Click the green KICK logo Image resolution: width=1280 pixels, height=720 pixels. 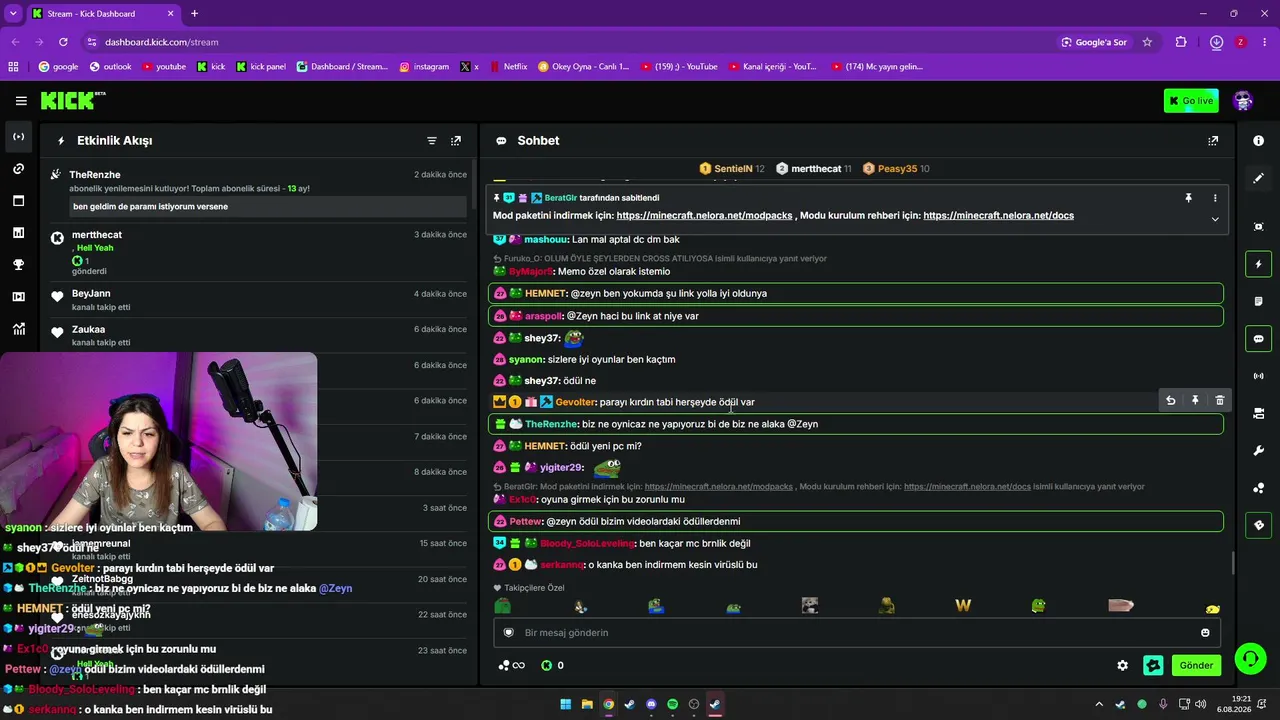click(72, 100)
